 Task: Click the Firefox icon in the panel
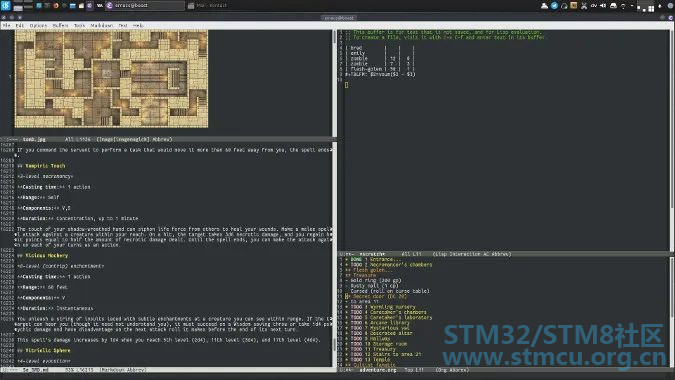[x=56, y=6]
